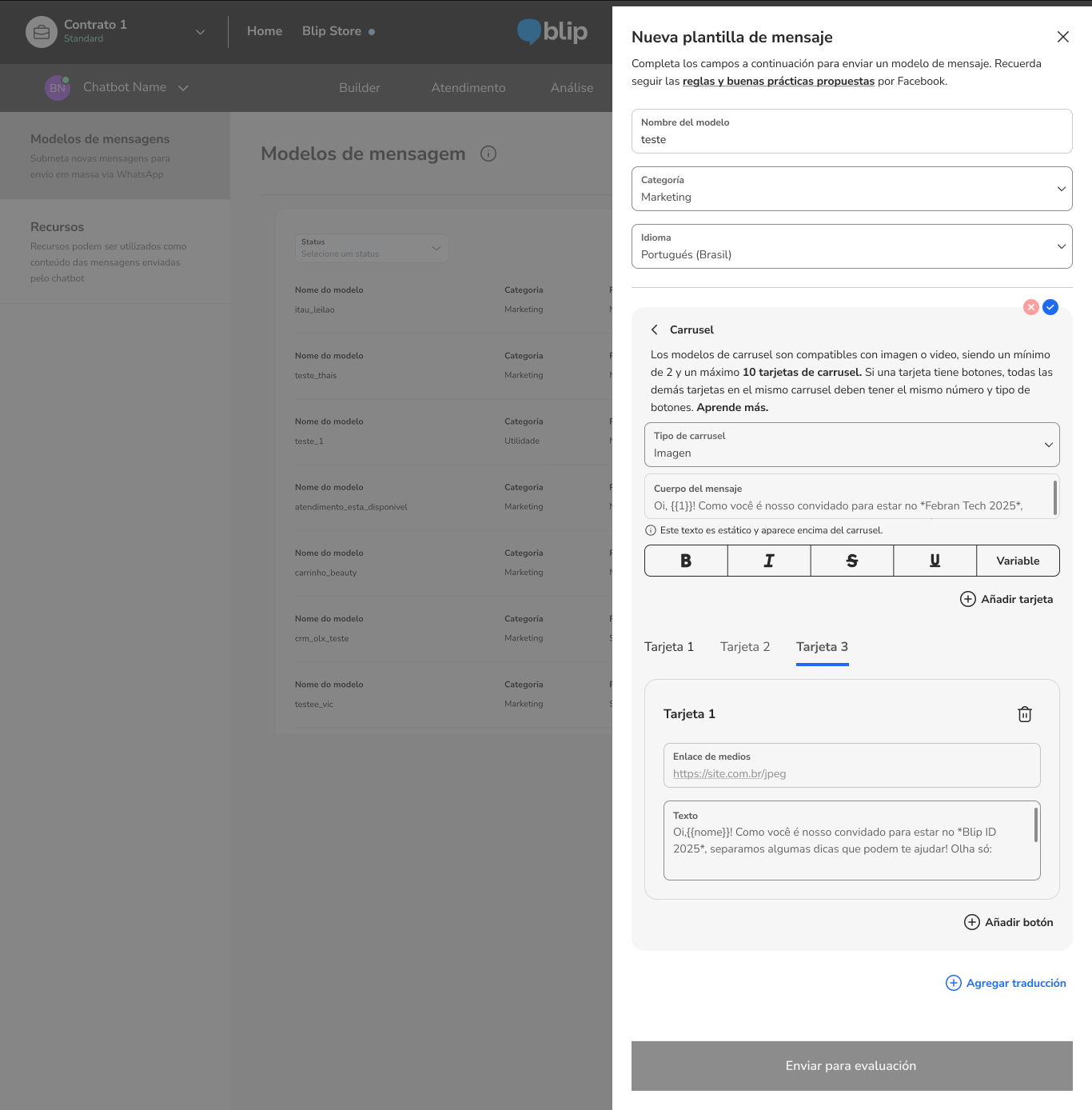Viewport: 1092px width, 1110px height.
Task: Insert a Variable into message body
Action: pyautogui.click(x=1018, y=561)
